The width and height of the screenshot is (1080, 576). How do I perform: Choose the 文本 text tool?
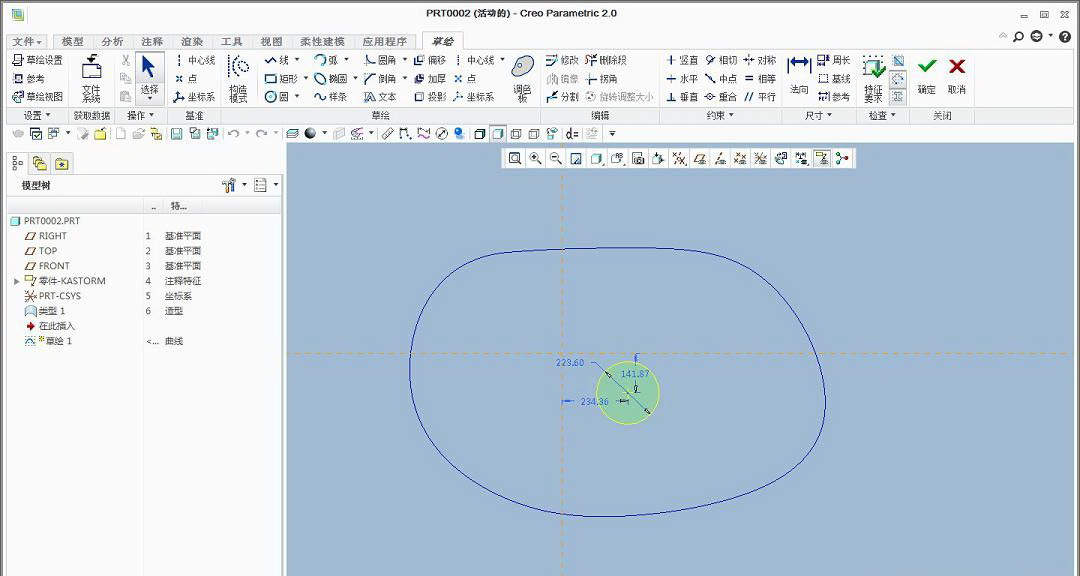pyautogui.click(x=380, y=97)
